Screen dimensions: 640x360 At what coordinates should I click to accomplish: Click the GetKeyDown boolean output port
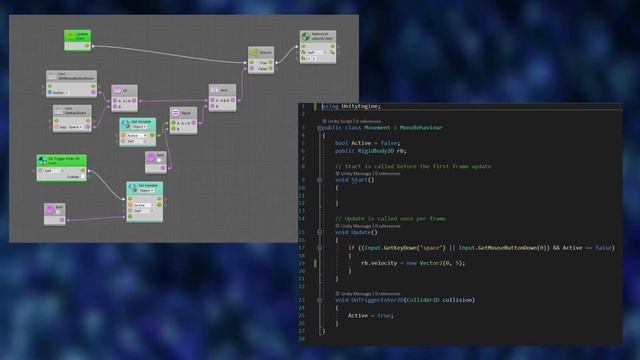click(87, 127)
